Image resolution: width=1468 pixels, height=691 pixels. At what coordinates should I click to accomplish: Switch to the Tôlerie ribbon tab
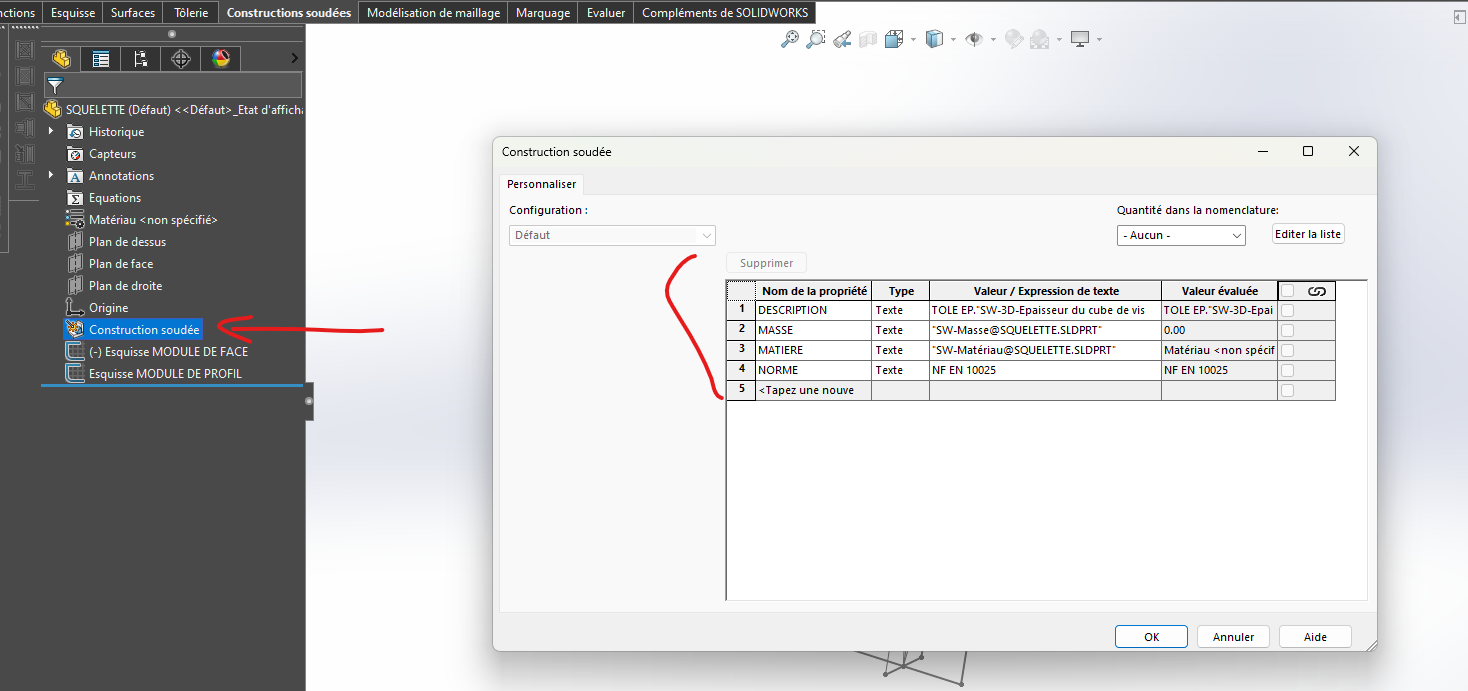click(x=191, y=13)
